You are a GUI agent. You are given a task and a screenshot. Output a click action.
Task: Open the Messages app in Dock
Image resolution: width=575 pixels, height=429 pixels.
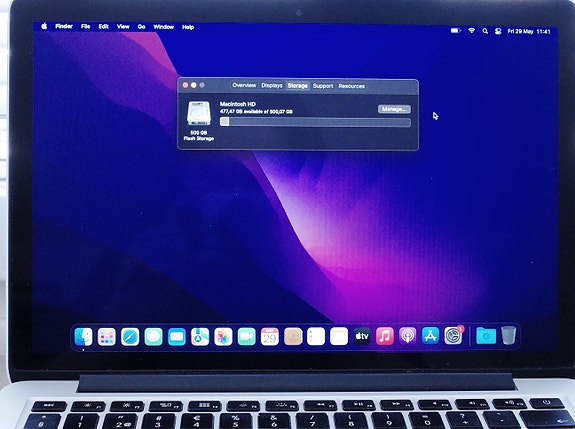[x=153, y=337]
